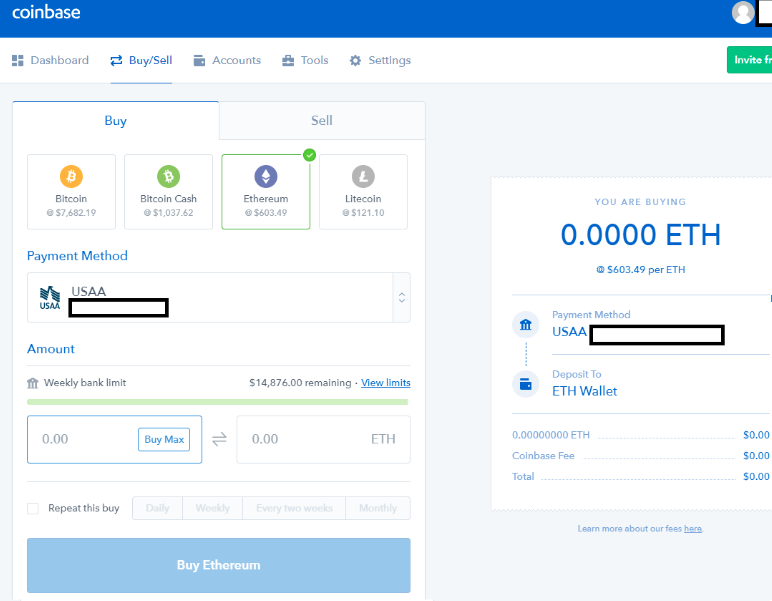The height and width of the screenshot is (601, 772).
Task: Click the Buy/Sell arrows icon
Action: 116,61
